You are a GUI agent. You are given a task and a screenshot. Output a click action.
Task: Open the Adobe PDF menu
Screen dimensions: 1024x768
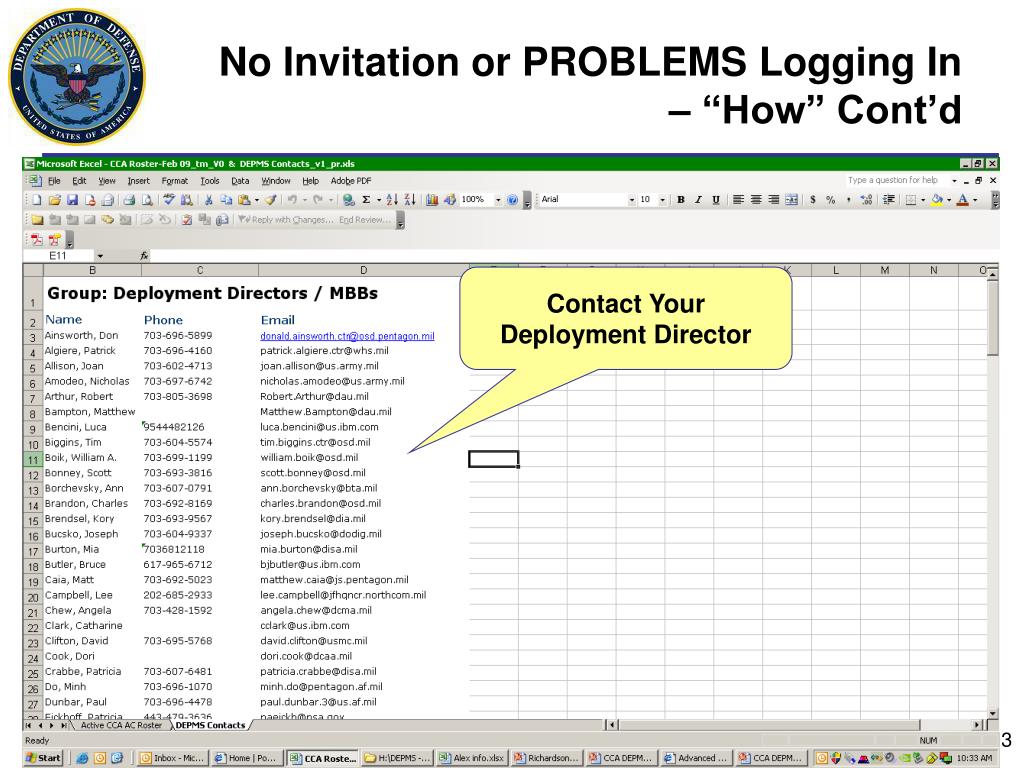click(x=351, y=181)
